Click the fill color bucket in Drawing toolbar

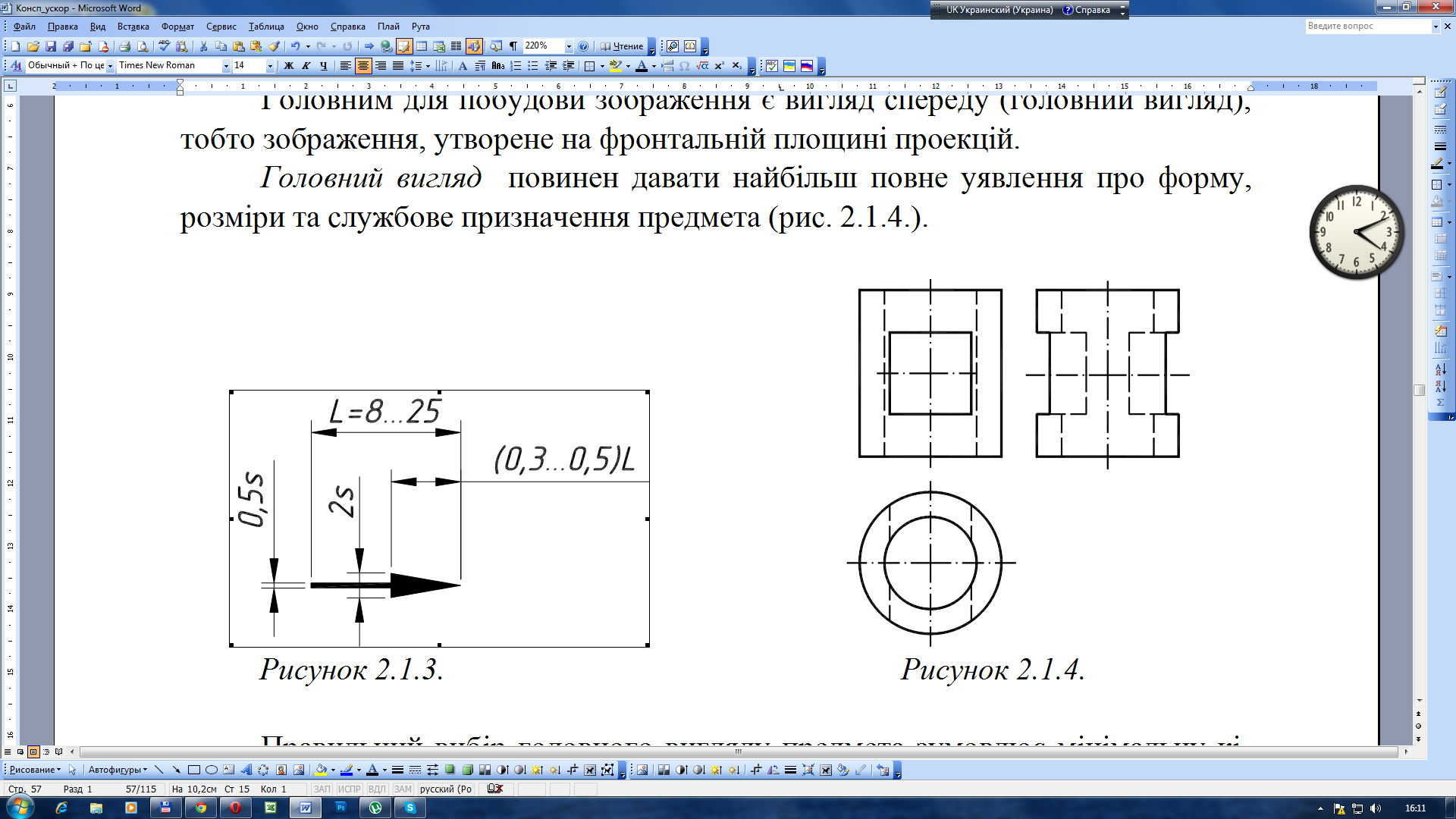point(321,770)
